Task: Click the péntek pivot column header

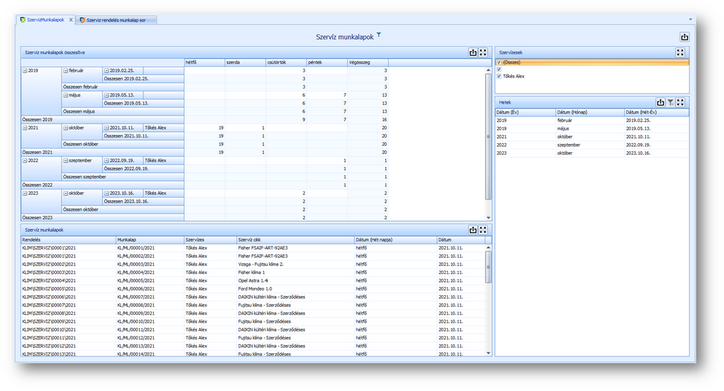Action: pos(326,62)
